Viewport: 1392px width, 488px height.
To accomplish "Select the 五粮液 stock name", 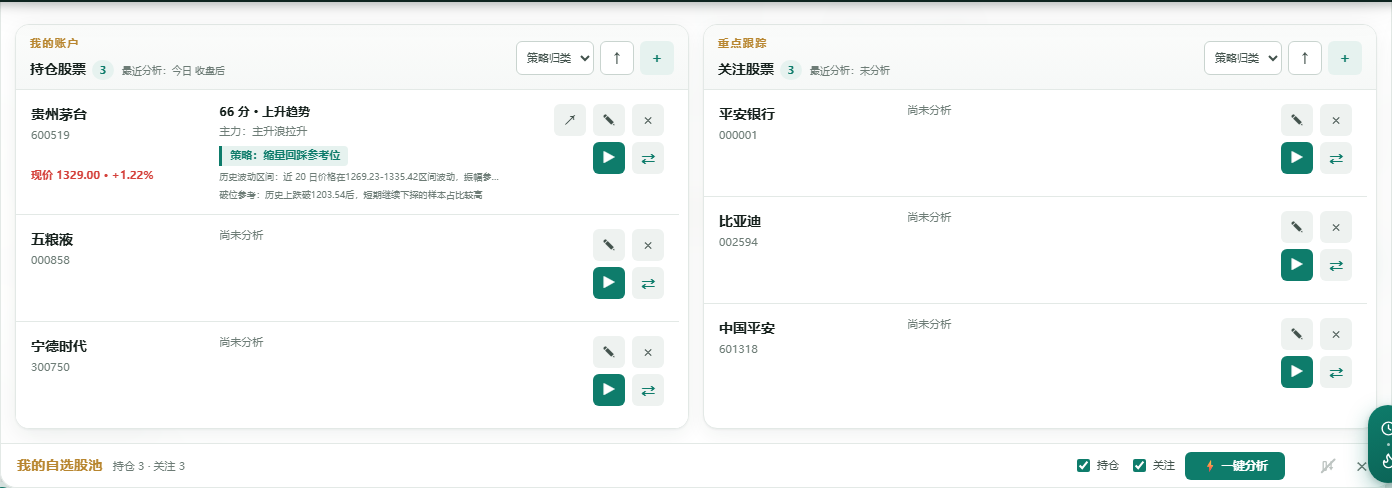I will (52, 239).
